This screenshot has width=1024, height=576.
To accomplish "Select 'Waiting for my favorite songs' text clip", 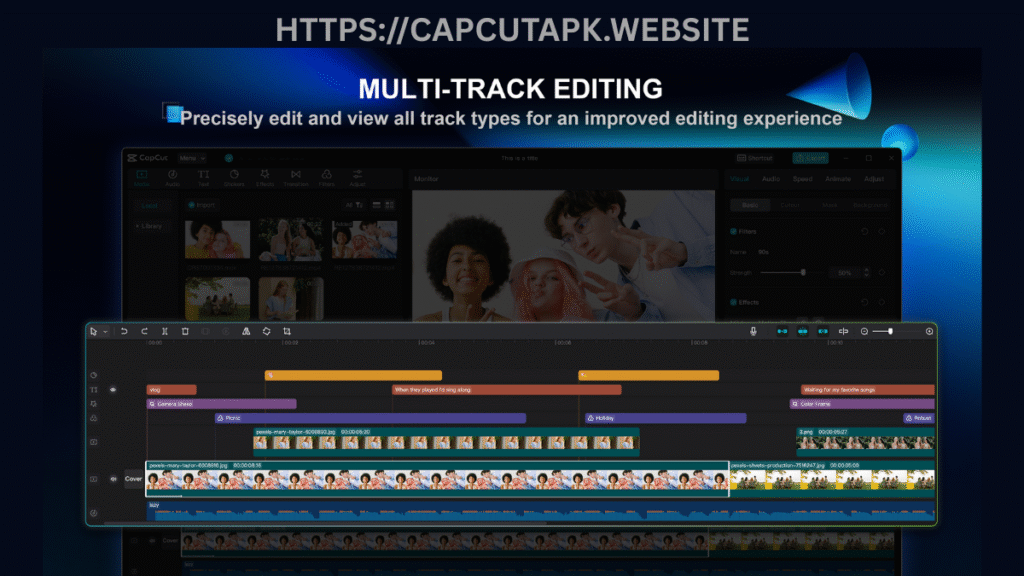I will [x=867, y=390].
